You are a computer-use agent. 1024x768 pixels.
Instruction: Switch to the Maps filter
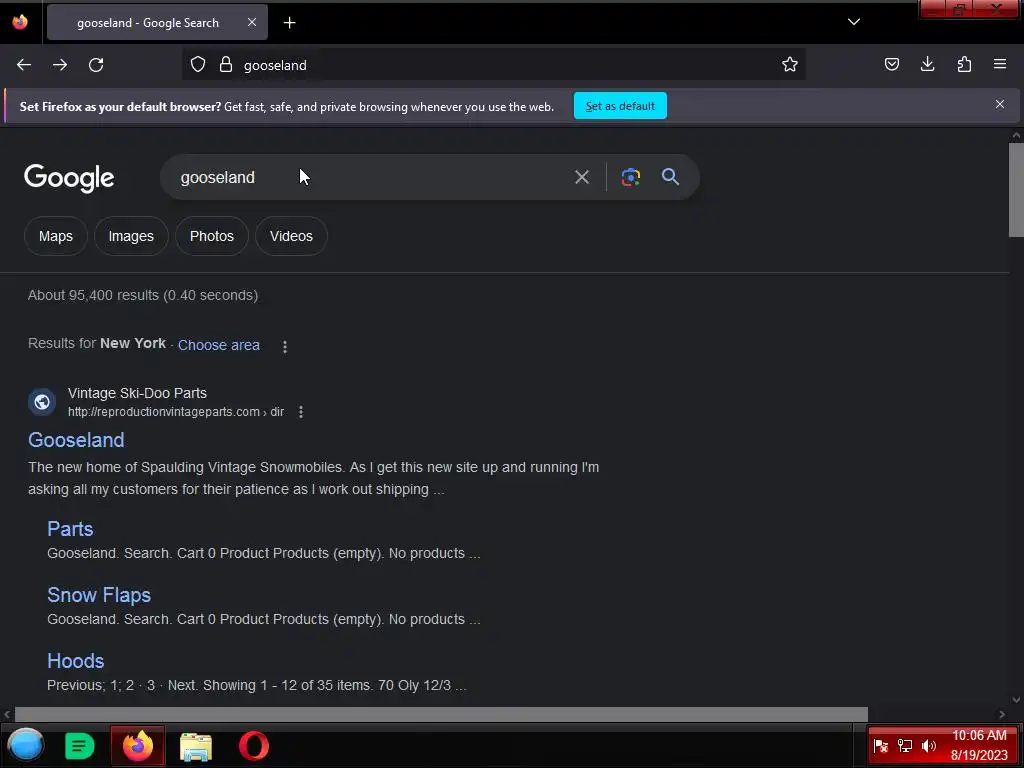pyautogui.click(x=56, y=236)
